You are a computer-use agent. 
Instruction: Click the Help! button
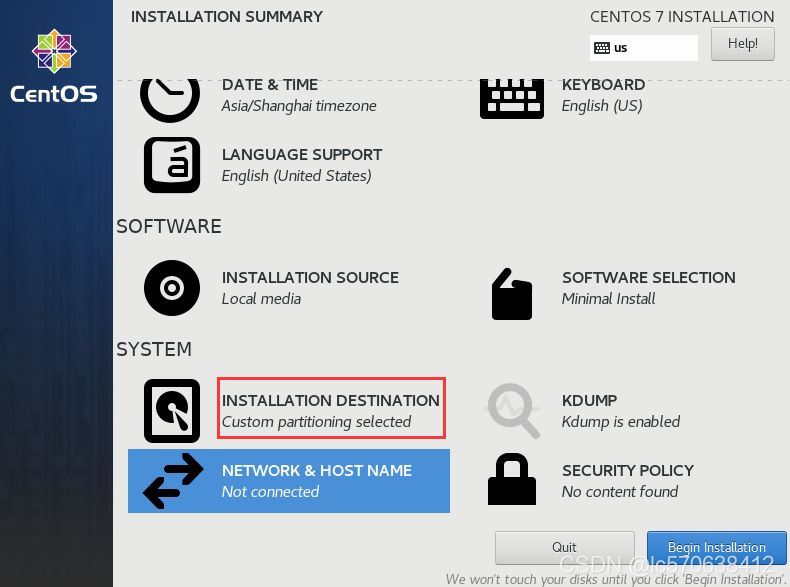coord(743,44)
